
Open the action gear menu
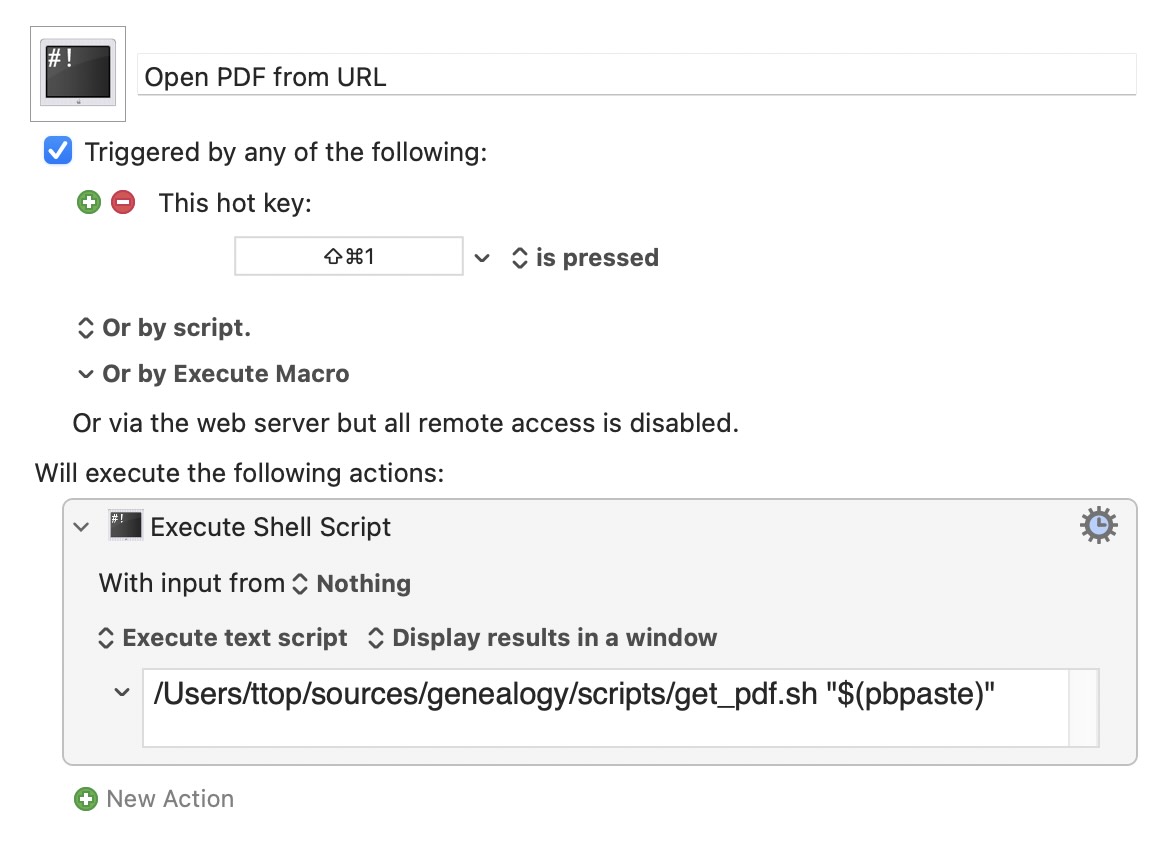point(1099,525)
